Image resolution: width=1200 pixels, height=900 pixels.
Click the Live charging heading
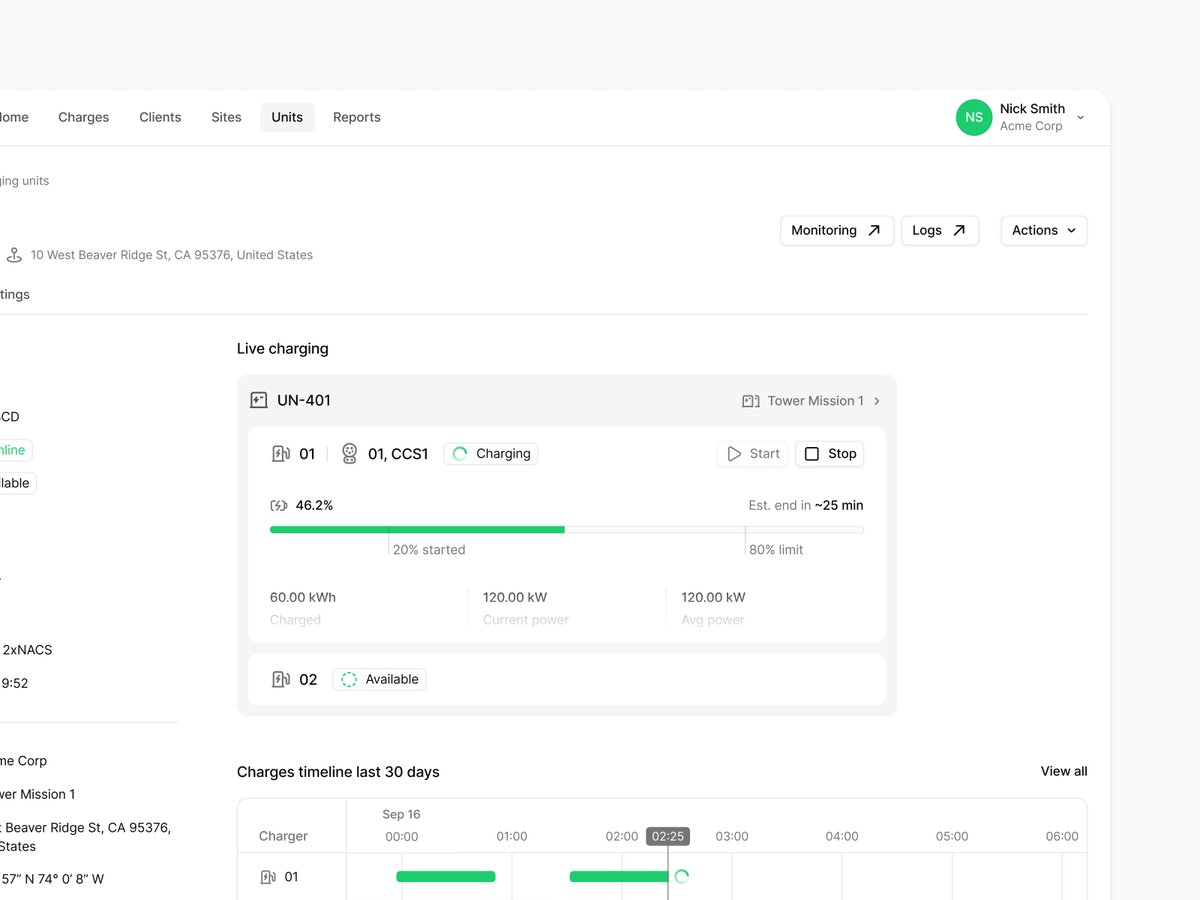283,349
